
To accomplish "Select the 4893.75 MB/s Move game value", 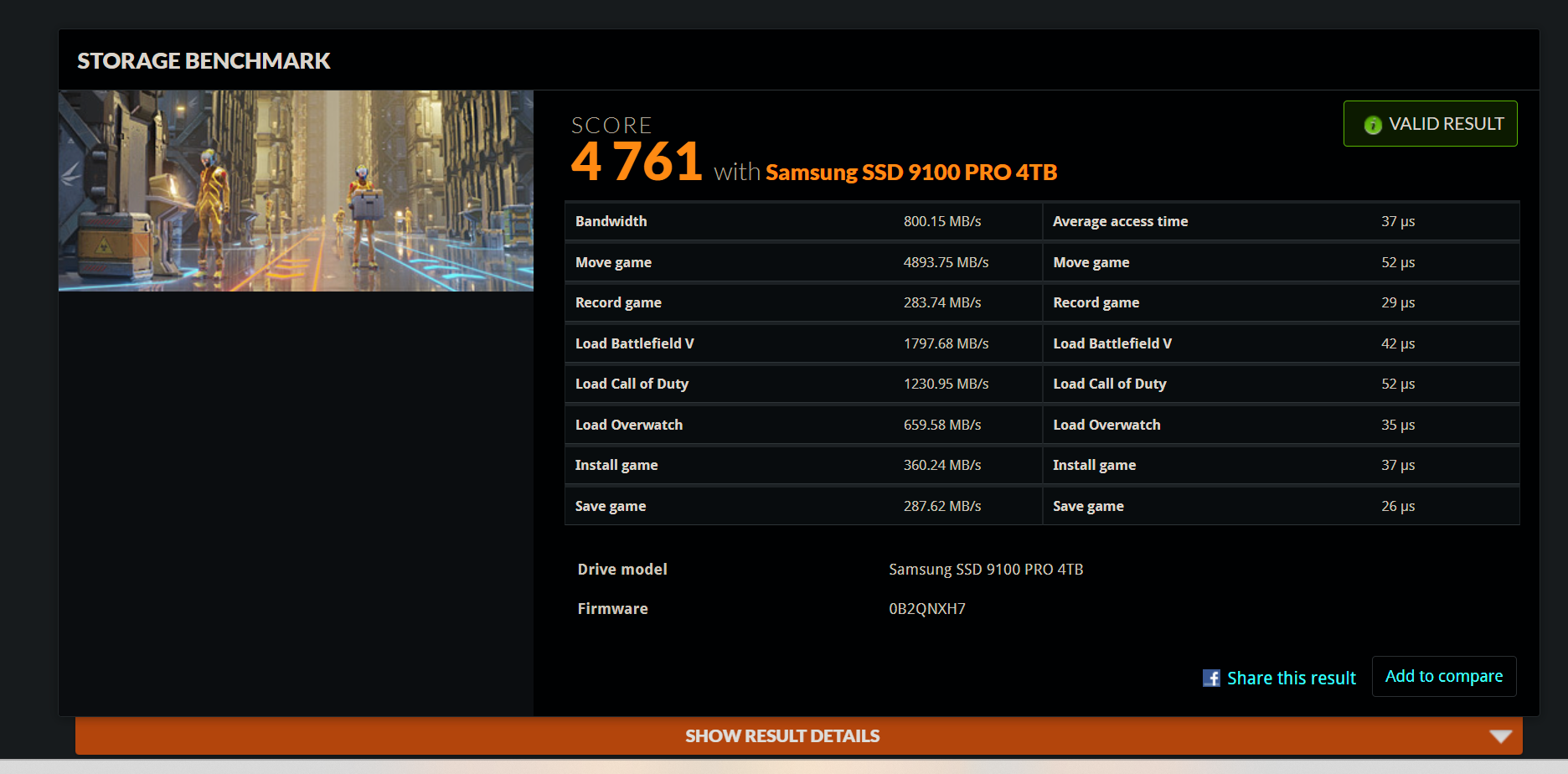I will point(946,262).
